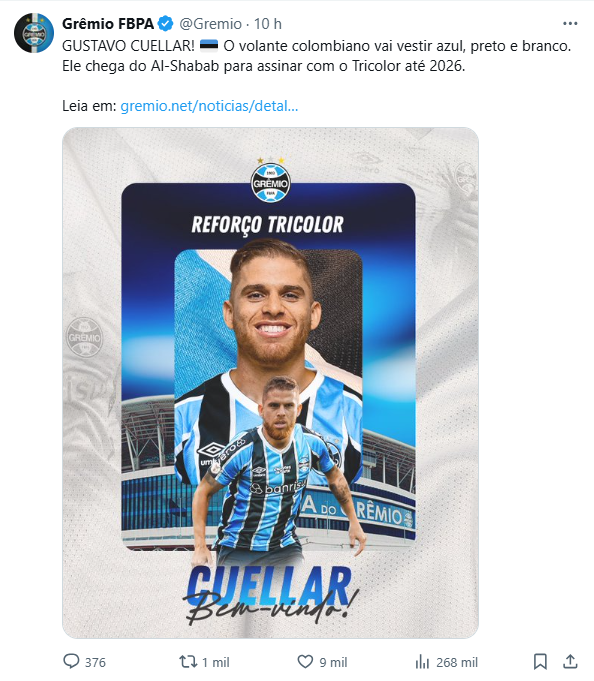Click the reply speech bubble icon
This screenshot has height=681, width=594.
[71, 662]
